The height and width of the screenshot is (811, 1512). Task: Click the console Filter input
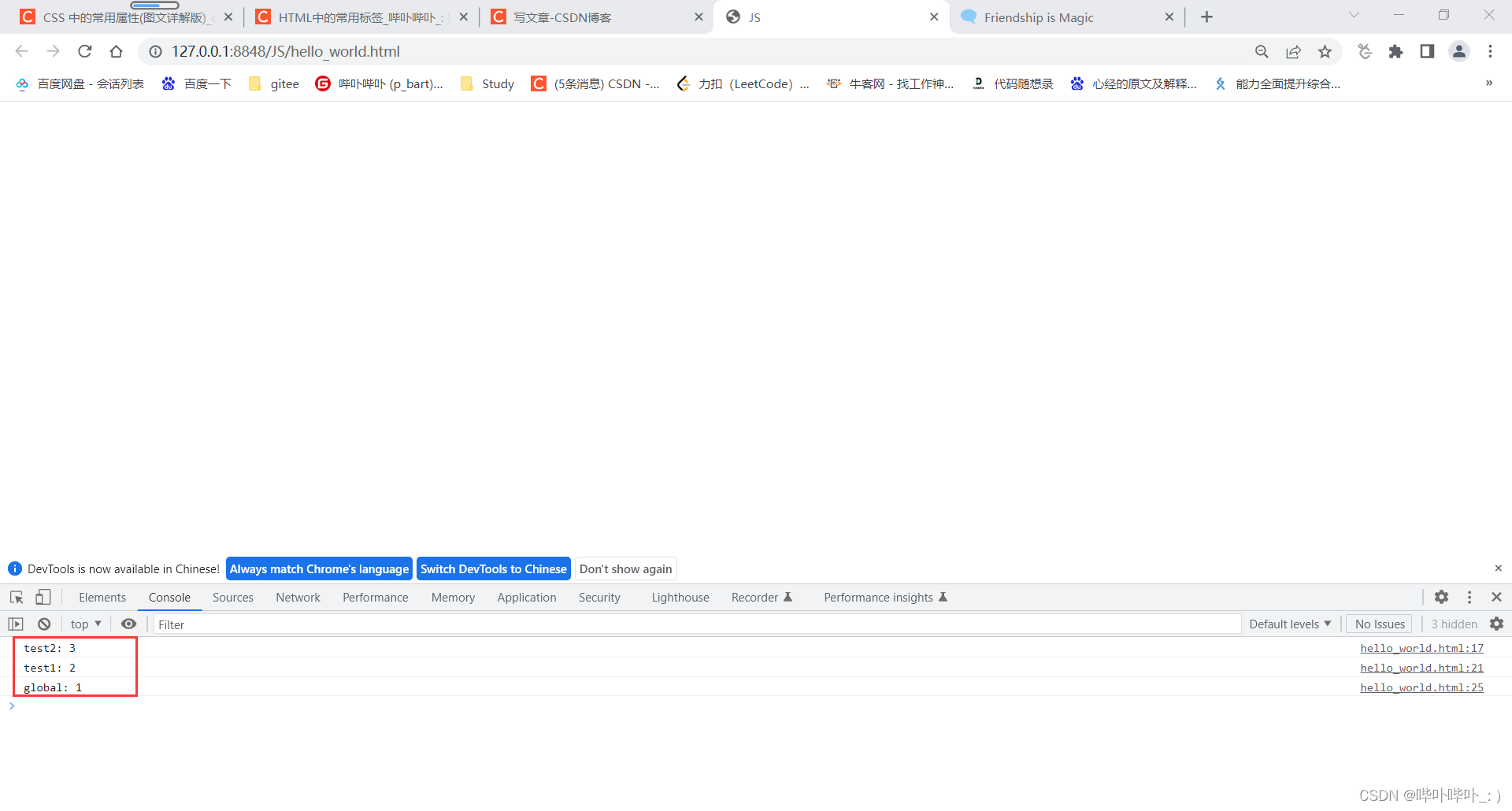click(697, 624)
